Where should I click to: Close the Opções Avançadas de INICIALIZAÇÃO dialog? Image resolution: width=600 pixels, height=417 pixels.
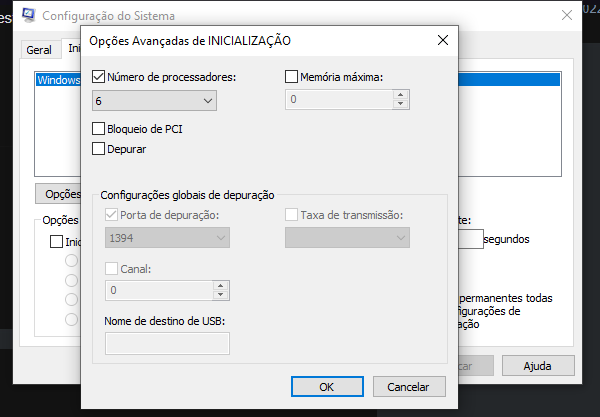(443, 40)
